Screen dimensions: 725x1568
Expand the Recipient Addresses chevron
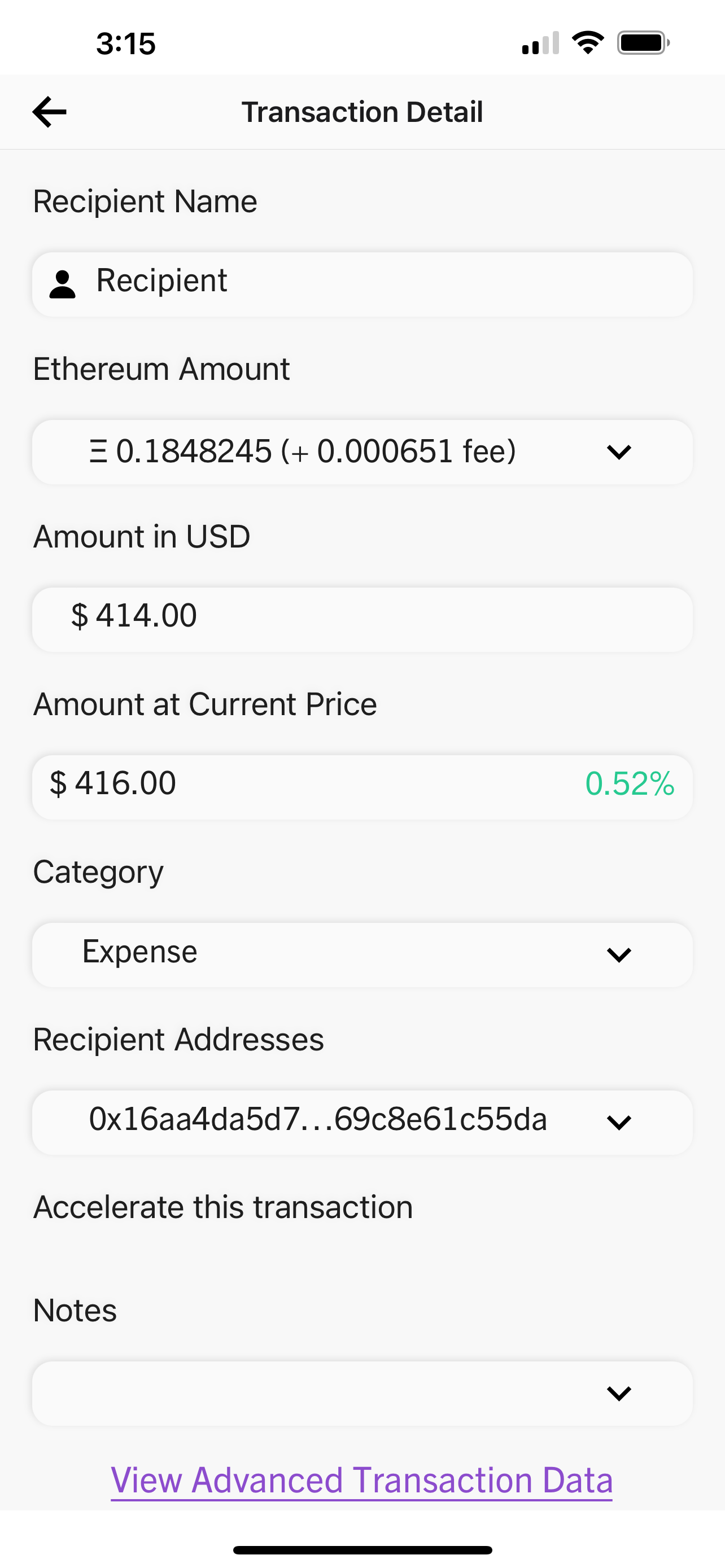pyautogui.click(x=618, y=1123)
